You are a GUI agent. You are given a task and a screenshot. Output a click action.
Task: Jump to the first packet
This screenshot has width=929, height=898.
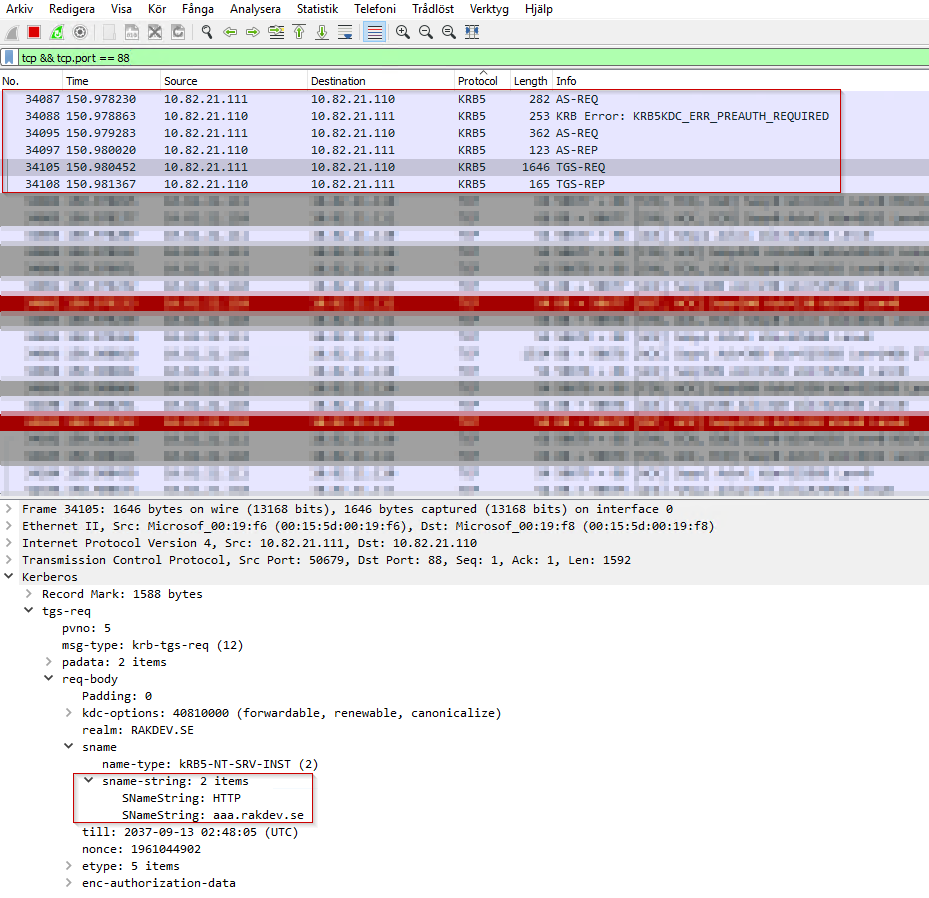(299, 32)
